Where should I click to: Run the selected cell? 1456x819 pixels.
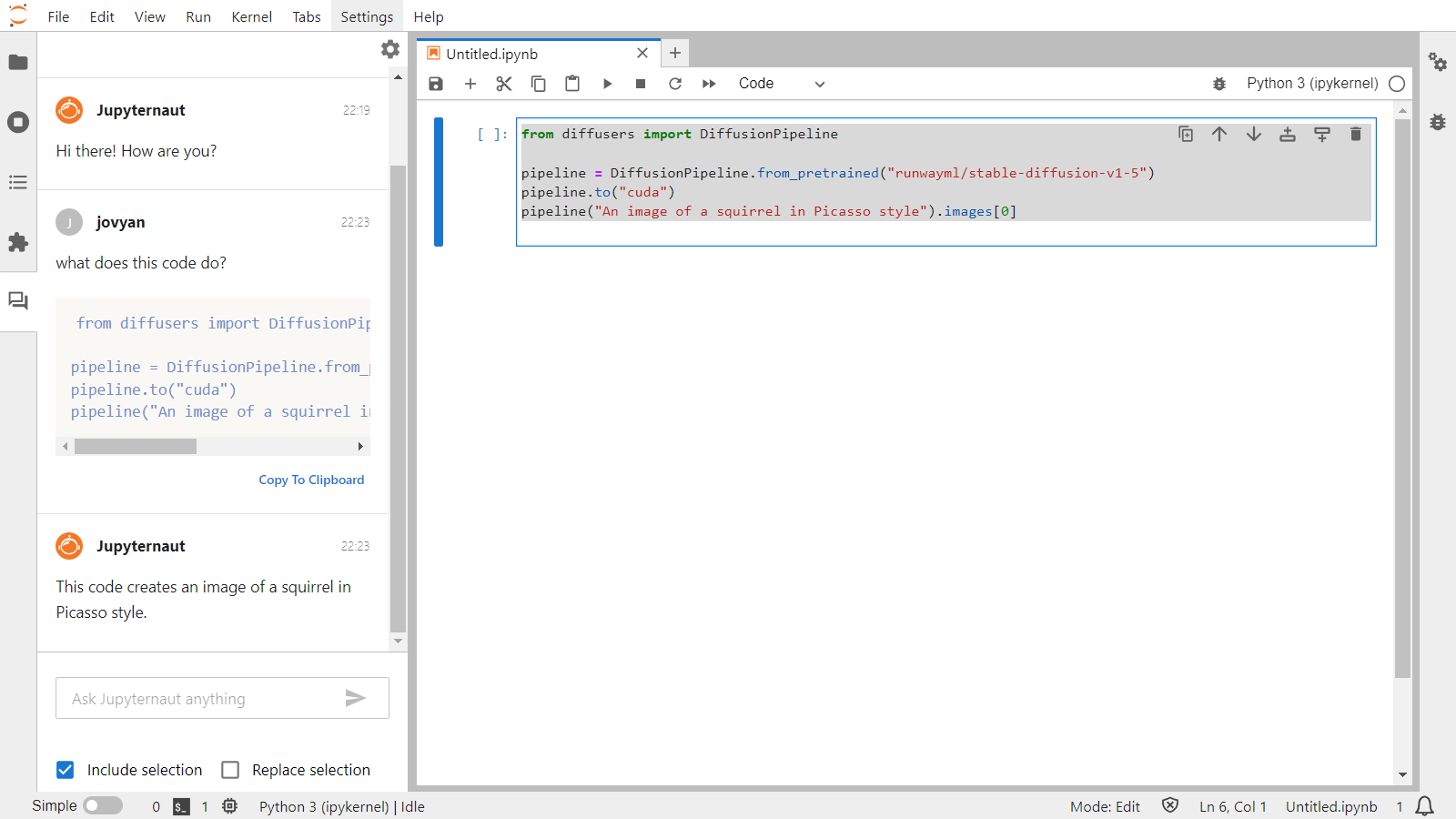[607, 83]
